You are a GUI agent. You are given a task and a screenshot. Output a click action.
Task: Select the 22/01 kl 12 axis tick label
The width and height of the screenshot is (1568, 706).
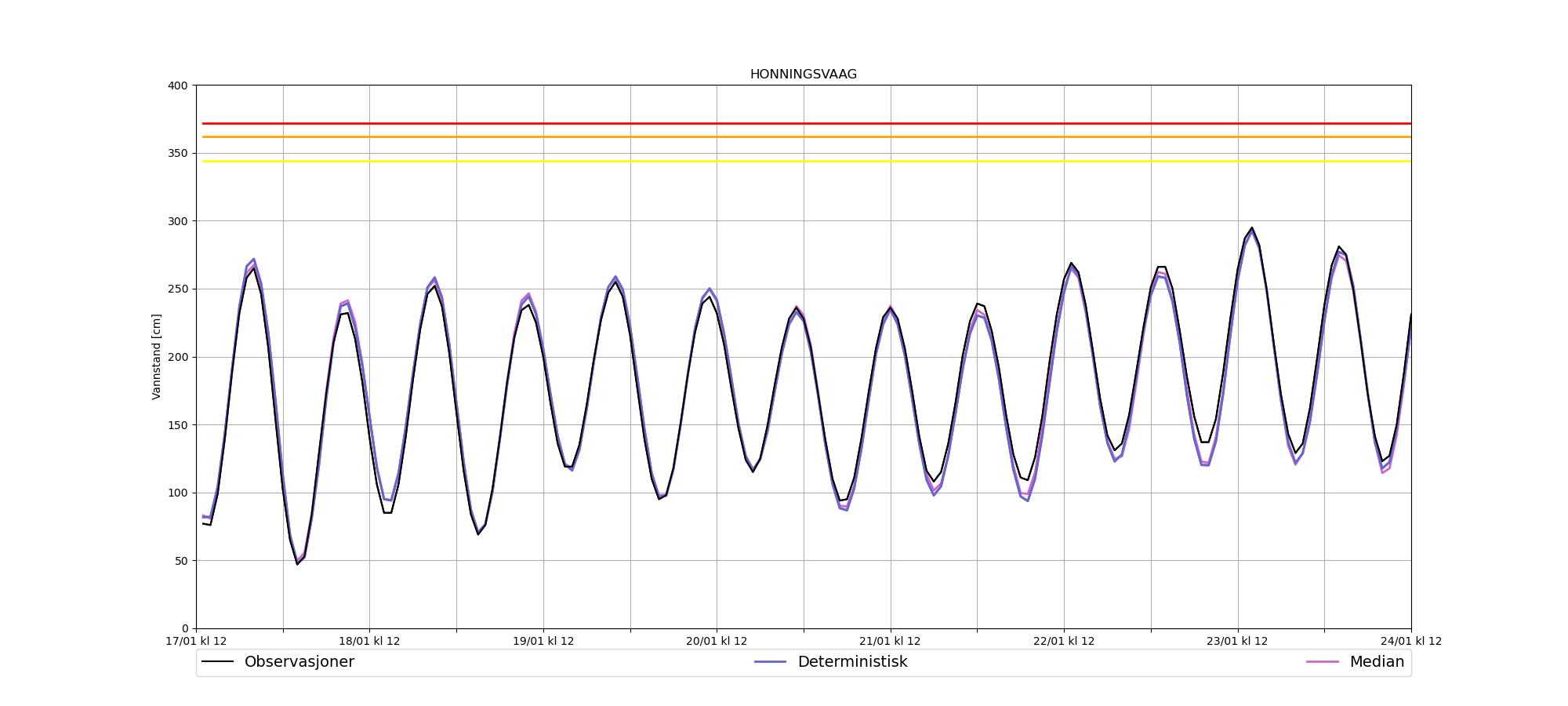point(1064,641)
